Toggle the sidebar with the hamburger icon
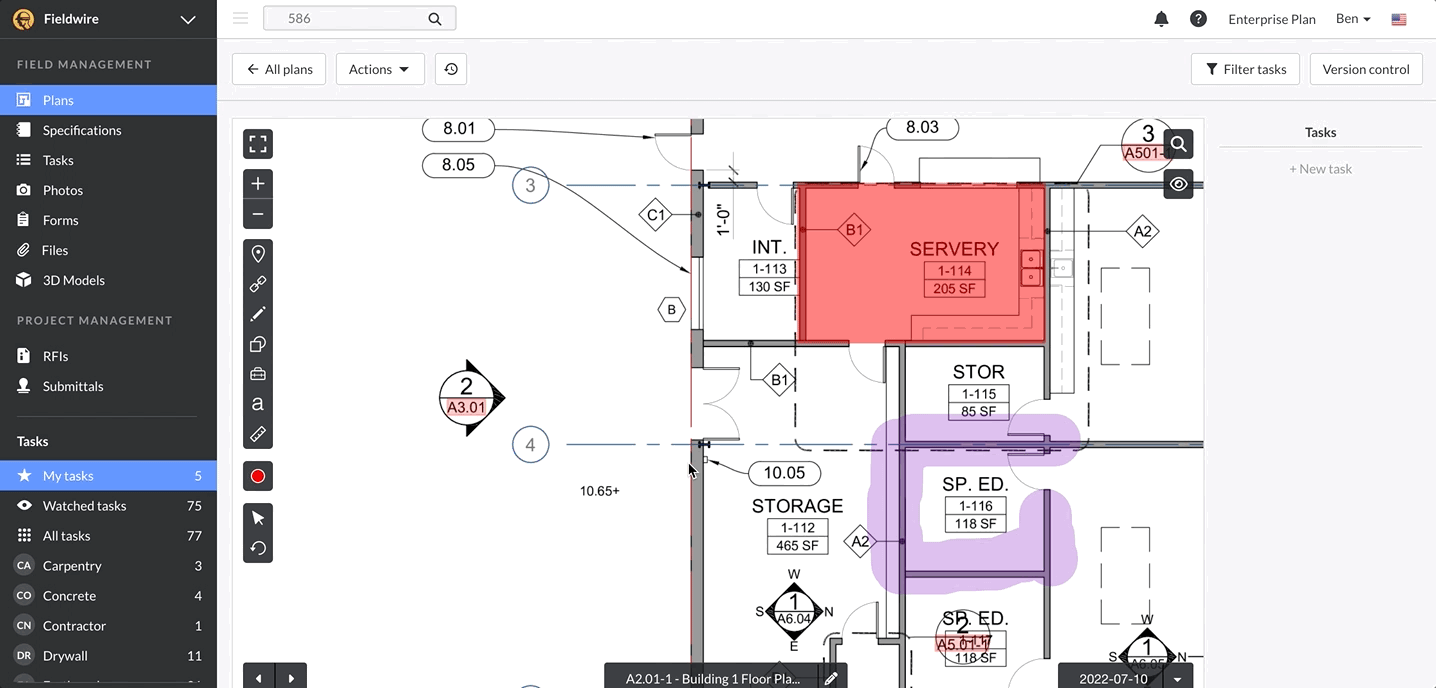The image size is (1436, 688). [x=240, y=17]
